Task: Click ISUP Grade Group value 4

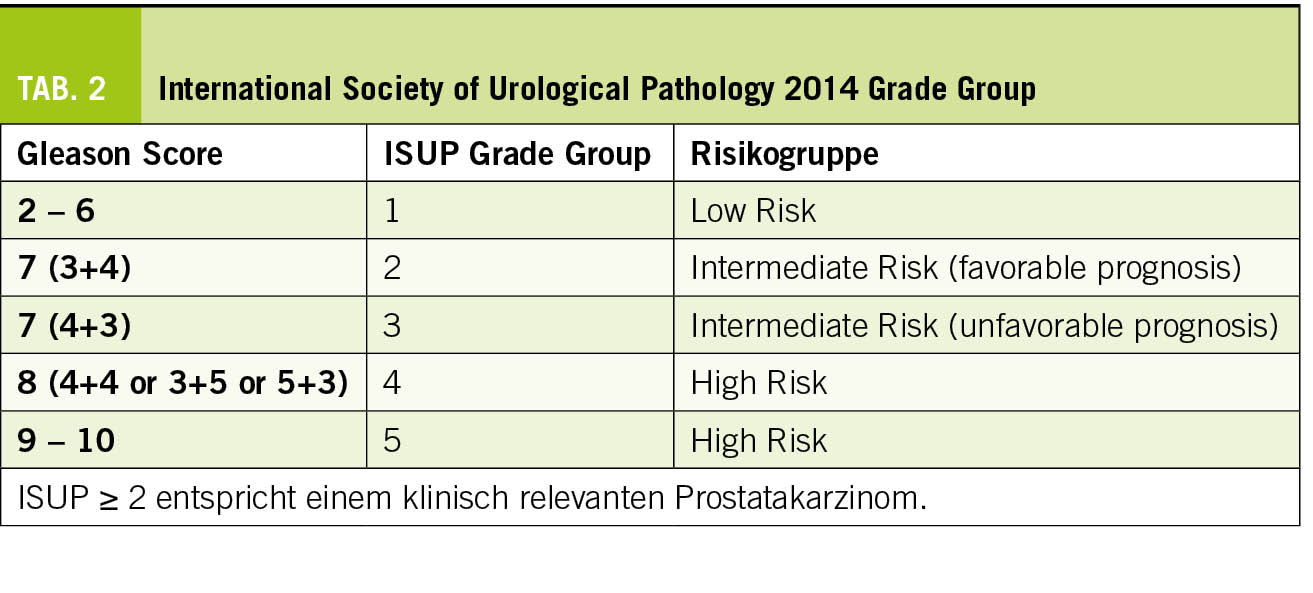Action: (x=393, y=383)
